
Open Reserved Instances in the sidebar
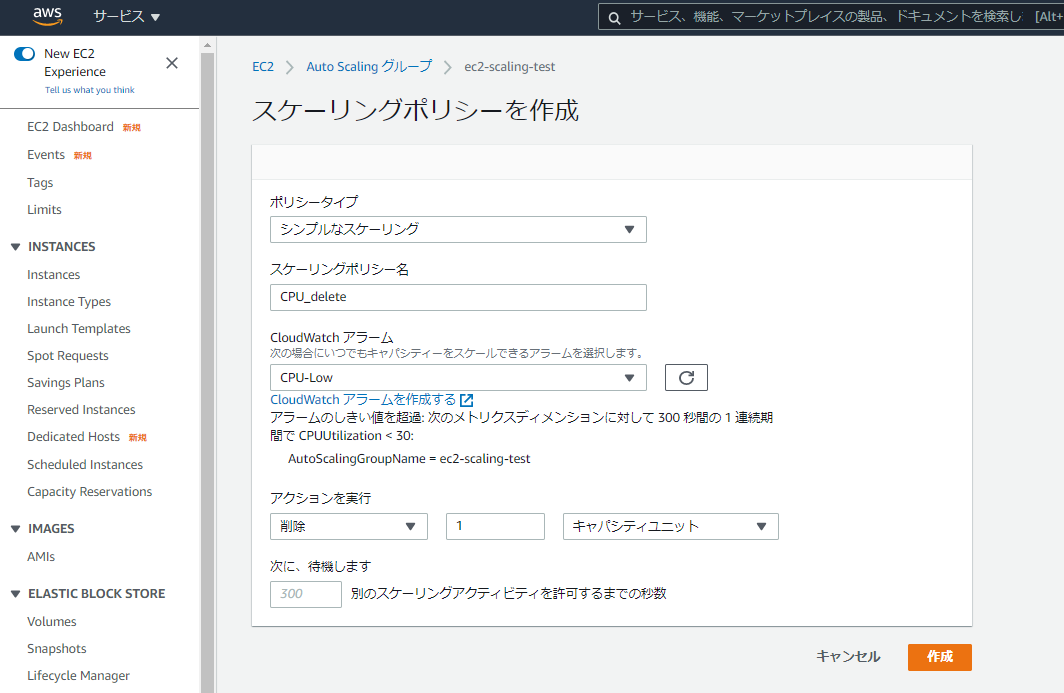[81, 409]
